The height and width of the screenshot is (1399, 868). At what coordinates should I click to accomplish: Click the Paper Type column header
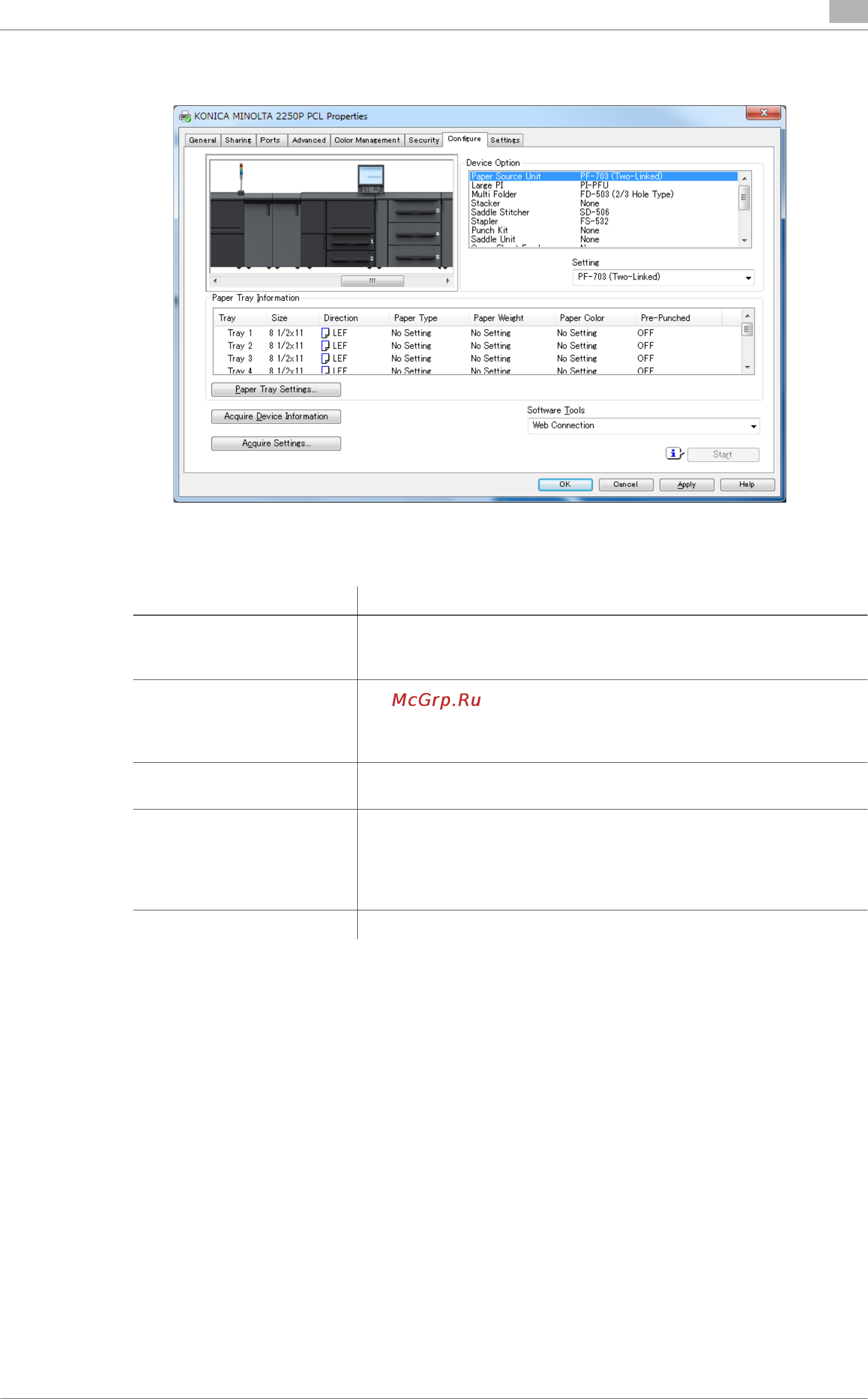click(429, 318)
